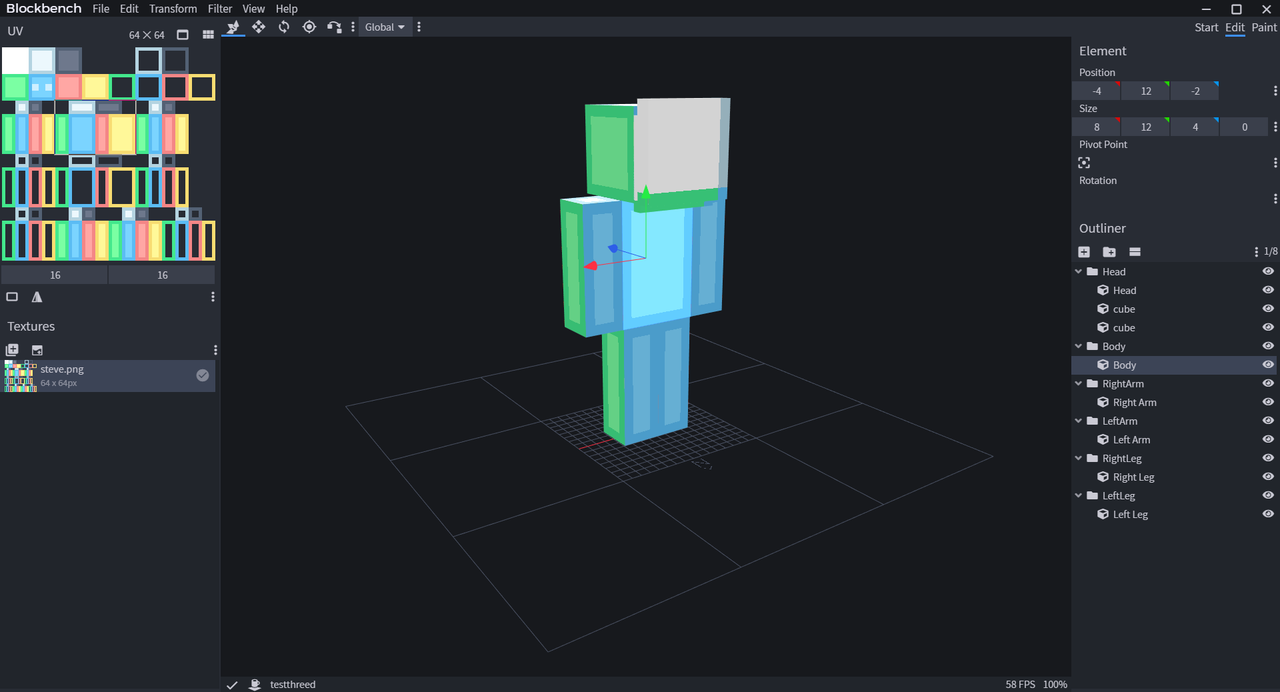Open the Transform menu
1280x692 pixels.
click(173, 9)
